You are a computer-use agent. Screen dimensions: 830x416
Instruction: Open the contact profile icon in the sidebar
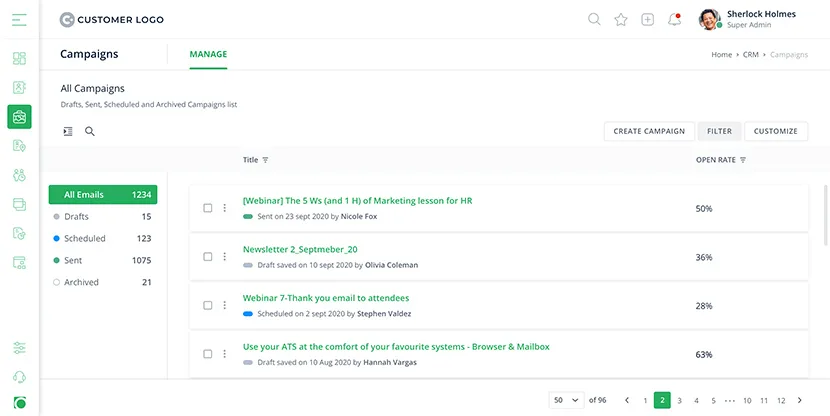19,87
